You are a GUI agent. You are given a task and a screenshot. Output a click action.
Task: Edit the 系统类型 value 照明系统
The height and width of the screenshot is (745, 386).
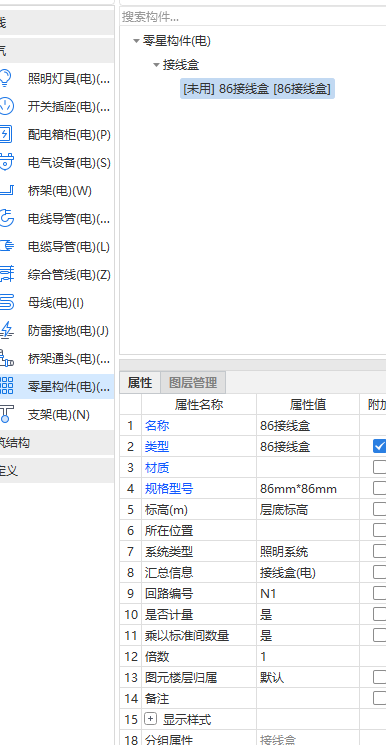click(x=308, y=551)
